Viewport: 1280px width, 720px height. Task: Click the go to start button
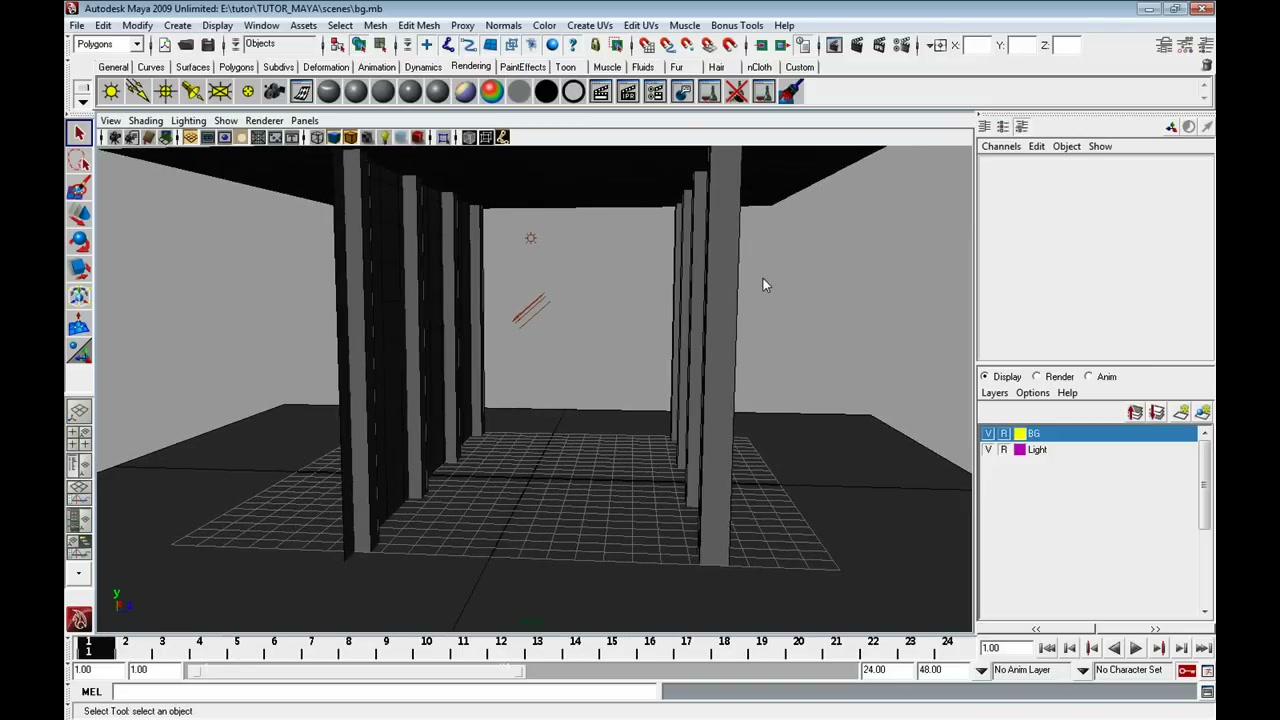point(1047,649)
